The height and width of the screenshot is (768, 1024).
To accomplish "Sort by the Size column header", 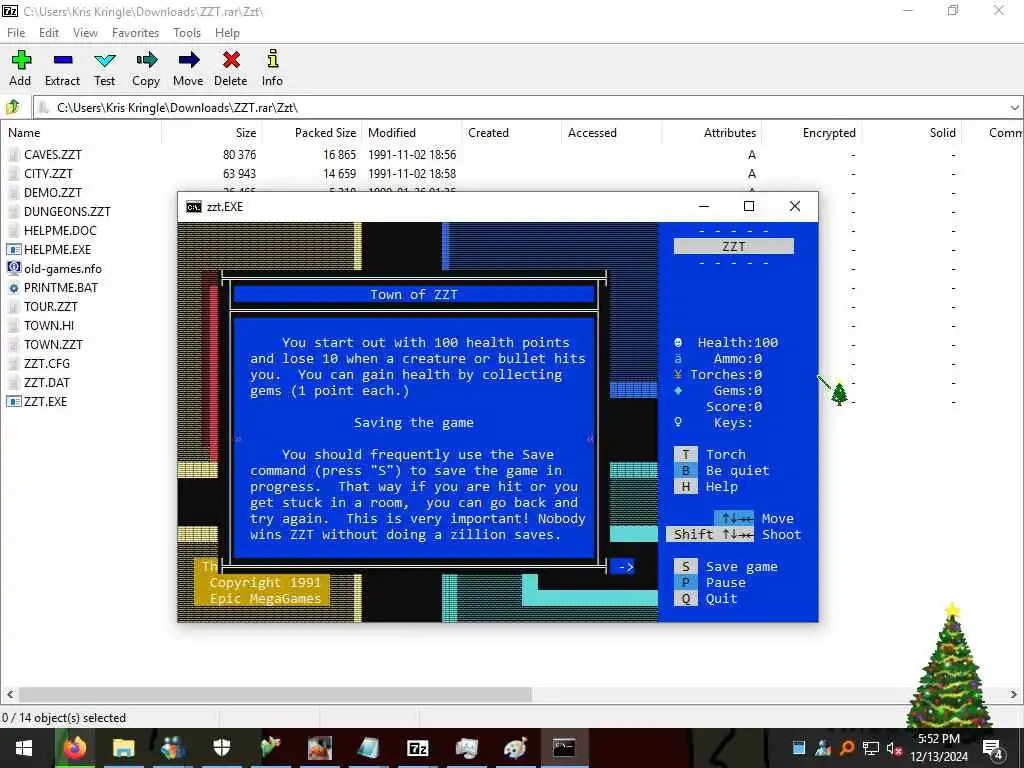I will [x=212, y=133].
